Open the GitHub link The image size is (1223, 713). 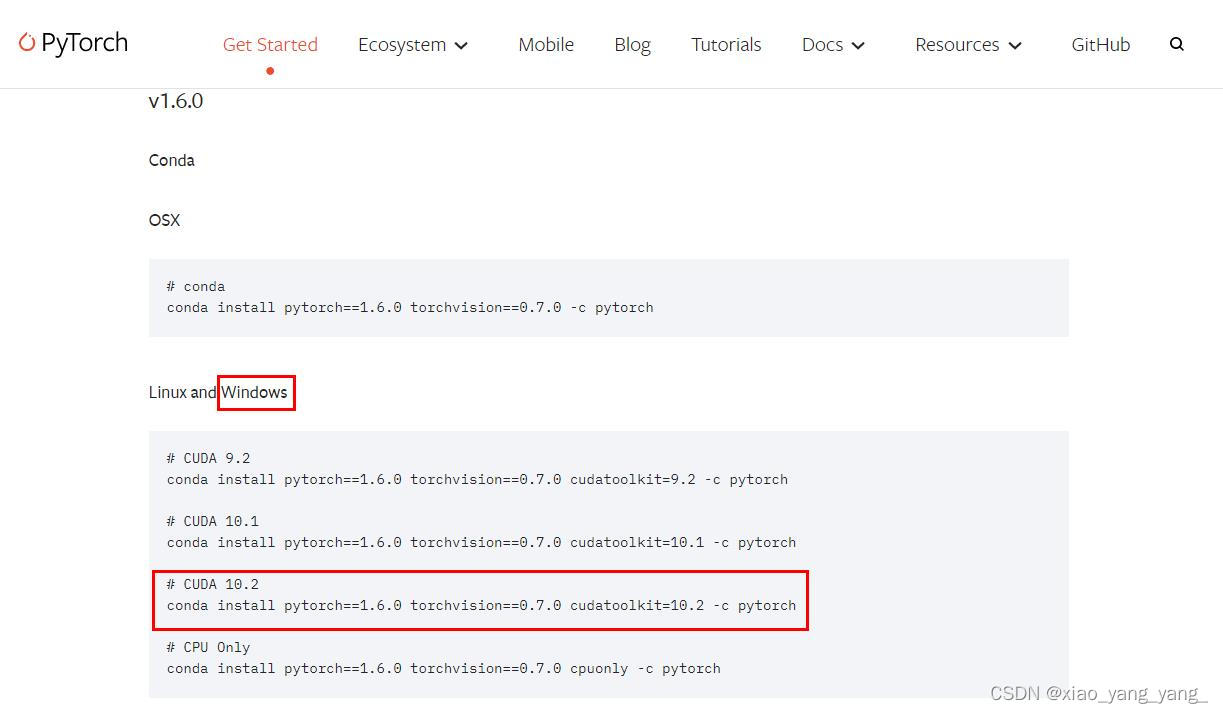1100,44
